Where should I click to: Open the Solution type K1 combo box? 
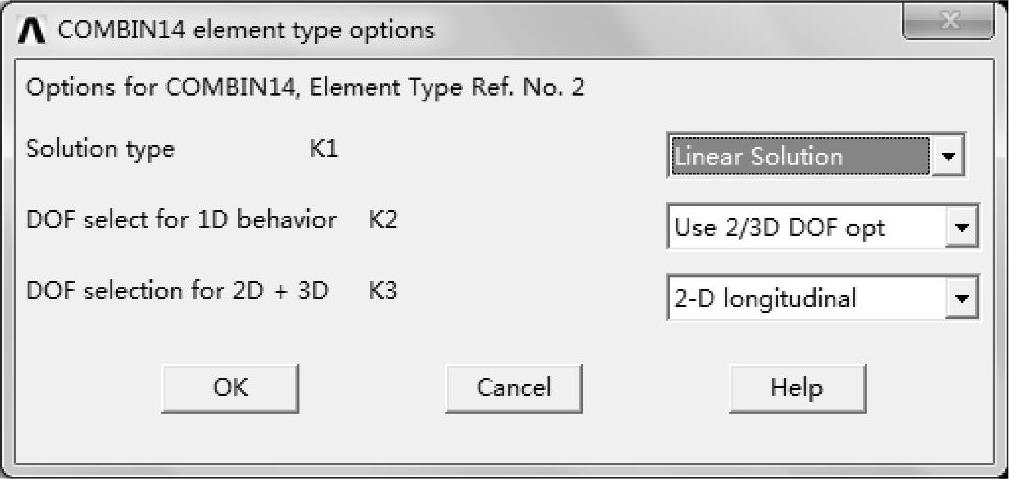(798, 157)
